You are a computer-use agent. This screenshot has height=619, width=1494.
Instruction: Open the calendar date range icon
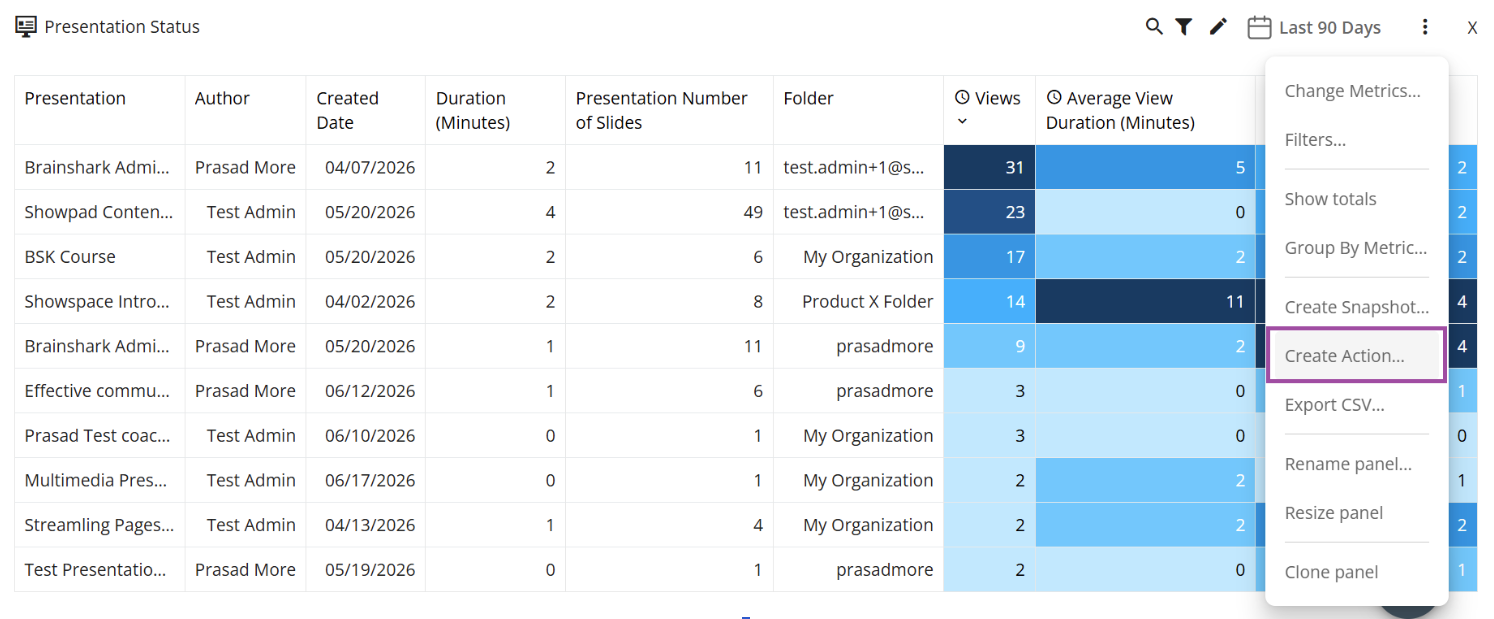click(x=1259, y=28)
